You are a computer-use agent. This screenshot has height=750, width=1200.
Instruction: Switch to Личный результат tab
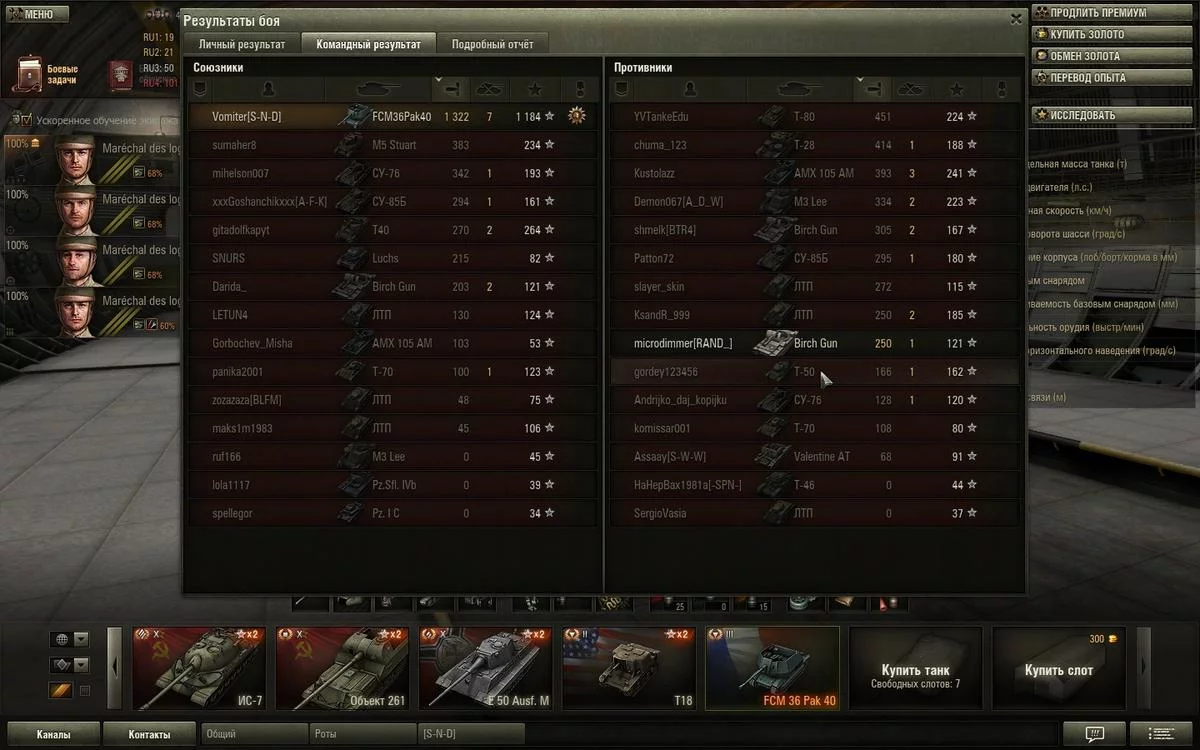(x=242, y=44)
